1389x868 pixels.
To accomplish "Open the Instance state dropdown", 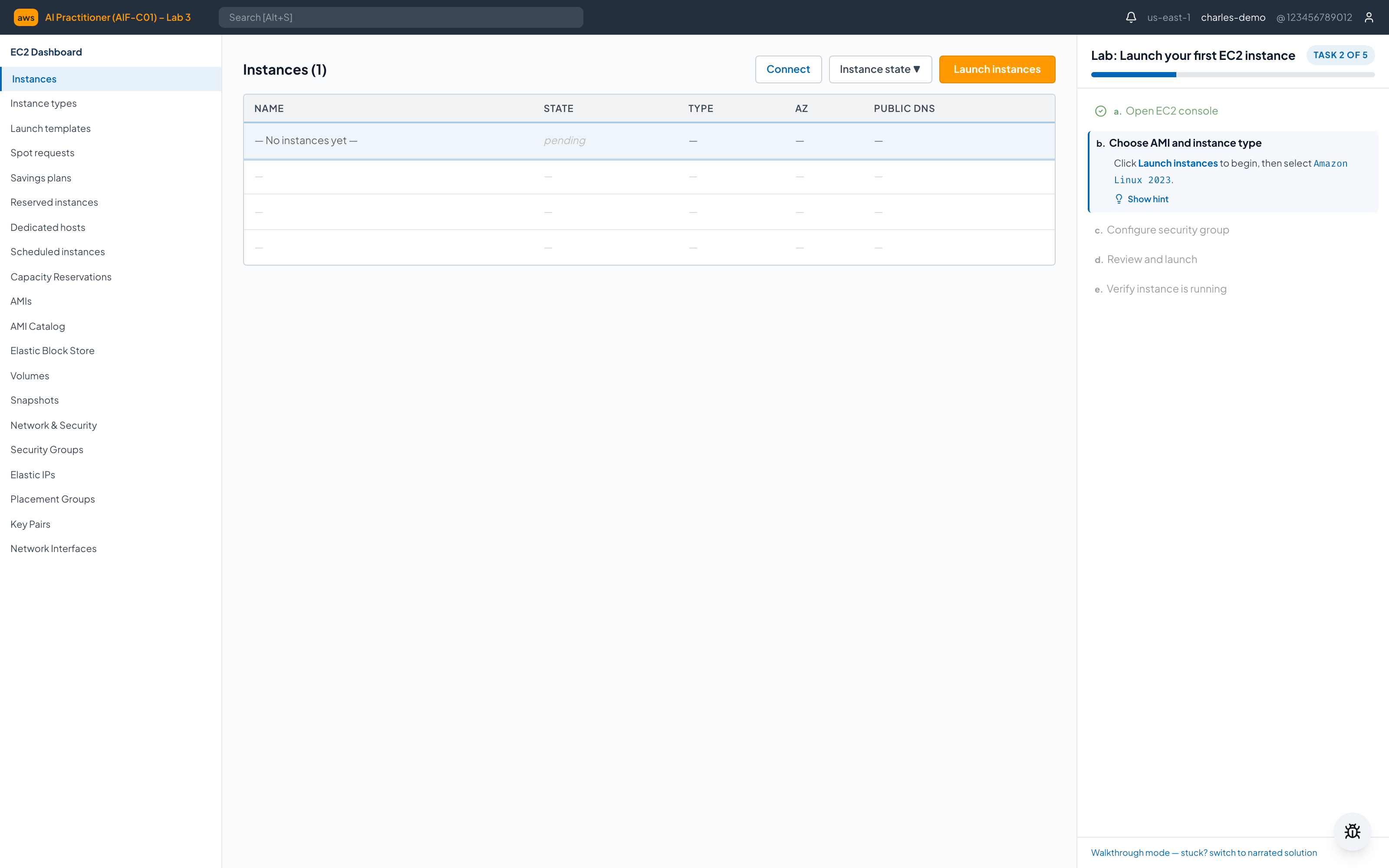I will [x=880, y=69].
